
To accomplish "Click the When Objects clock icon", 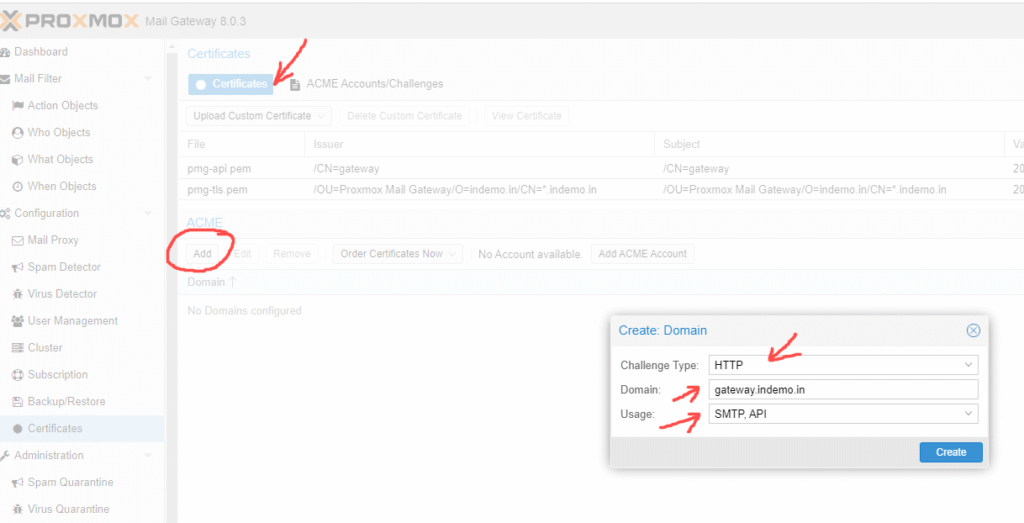I will click(18, 186).
